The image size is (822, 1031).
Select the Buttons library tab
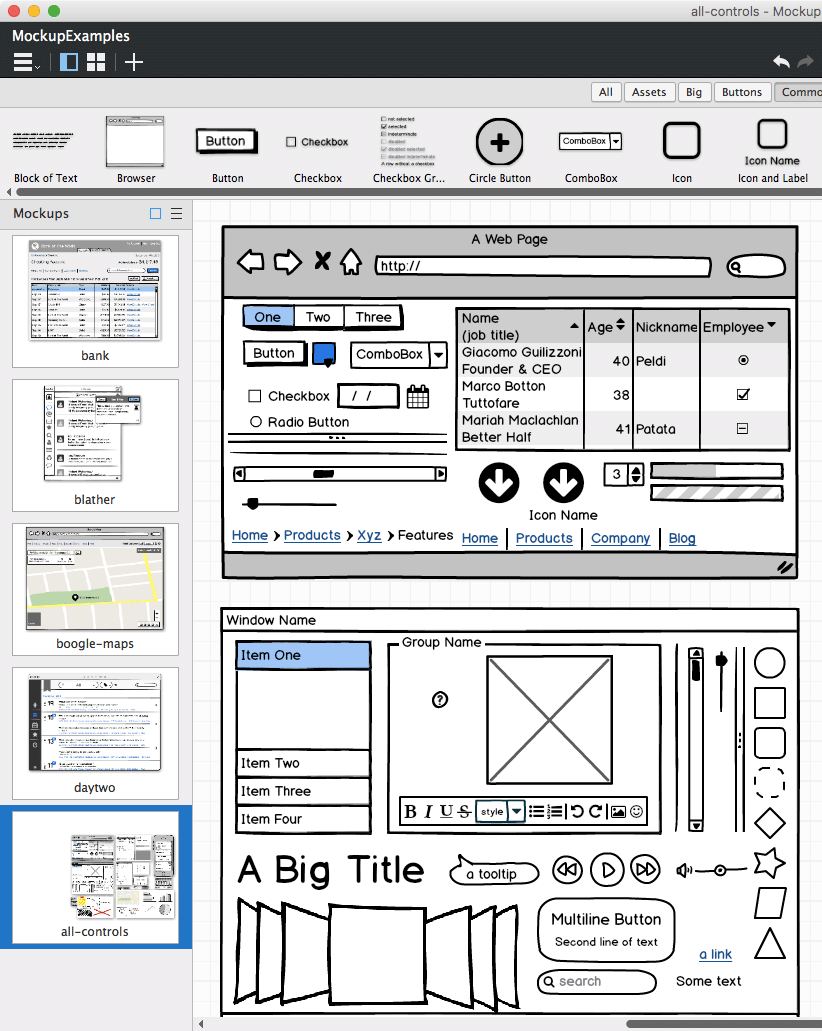[742, 92]
